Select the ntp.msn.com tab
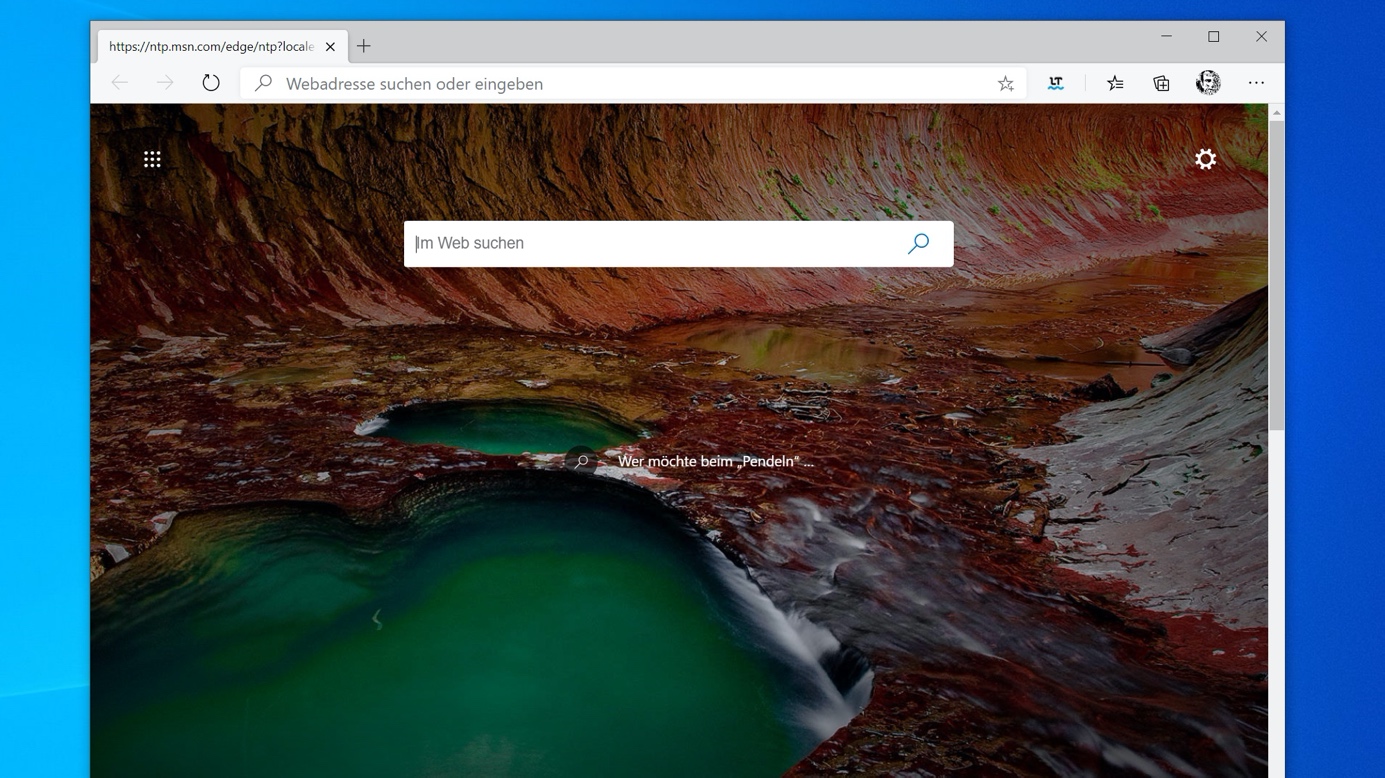Image resolution: width=1385 pixels, height=778 pixels. tap(222, 46)
